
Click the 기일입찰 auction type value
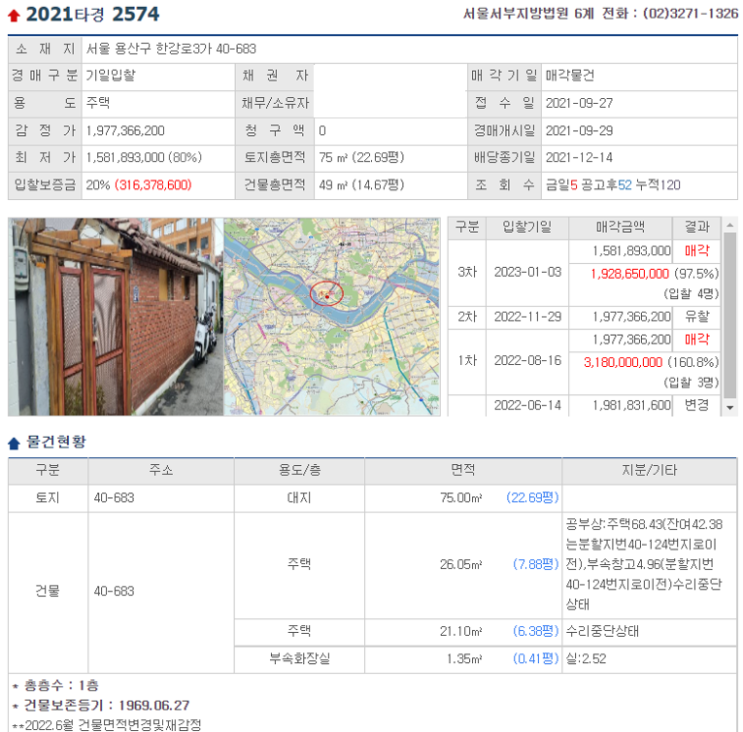tap(110, 75)
